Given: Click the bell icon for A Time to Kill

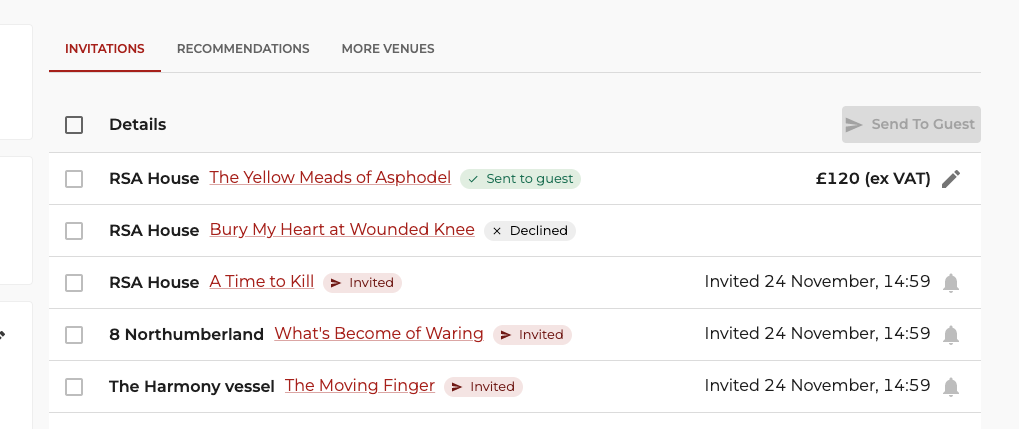Looking at the screenshot, I should 951,283.
